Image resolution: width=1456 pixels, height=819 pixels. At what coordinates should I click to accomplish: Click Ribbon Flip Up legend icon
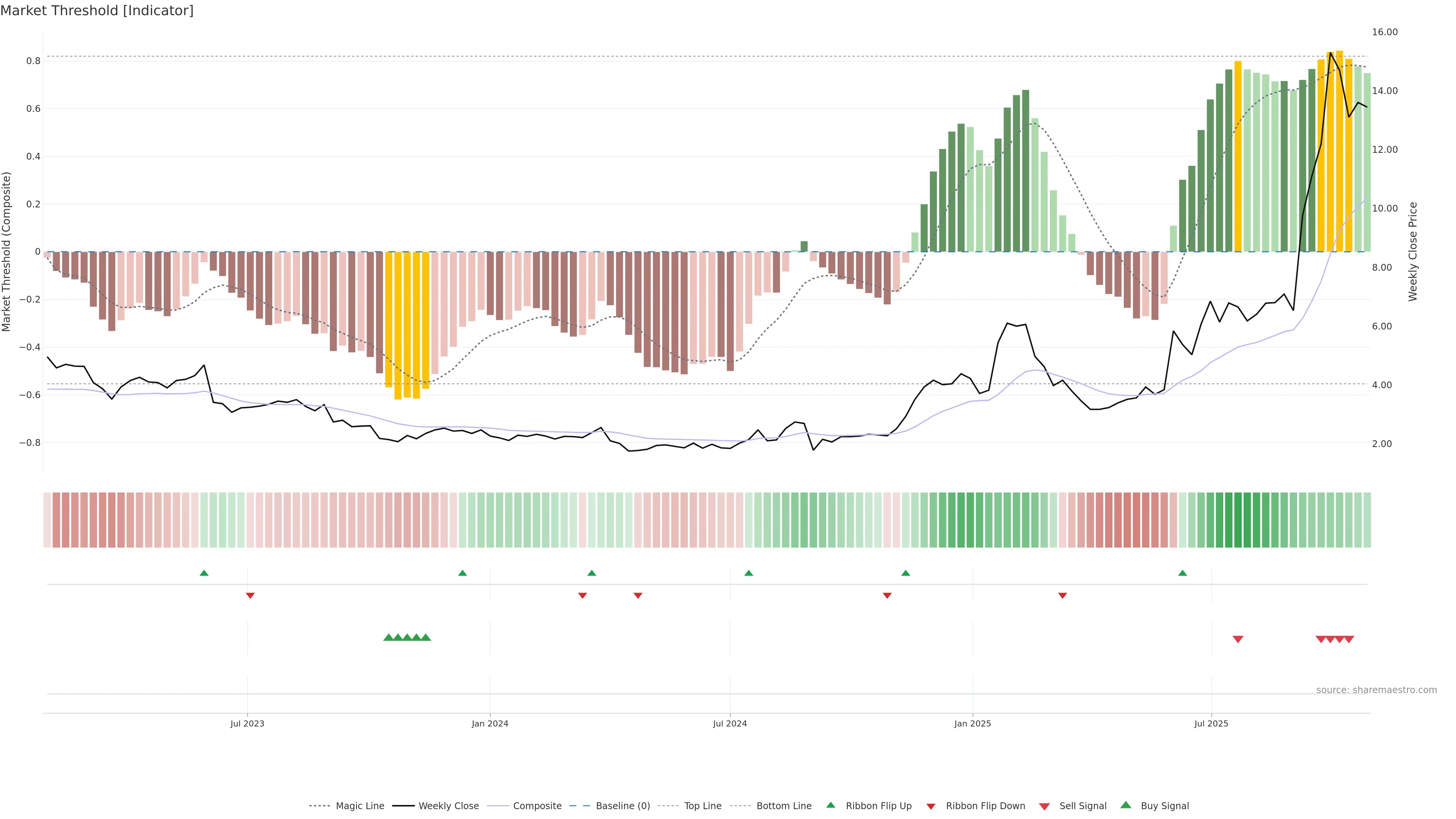click(x=830, y=805)
